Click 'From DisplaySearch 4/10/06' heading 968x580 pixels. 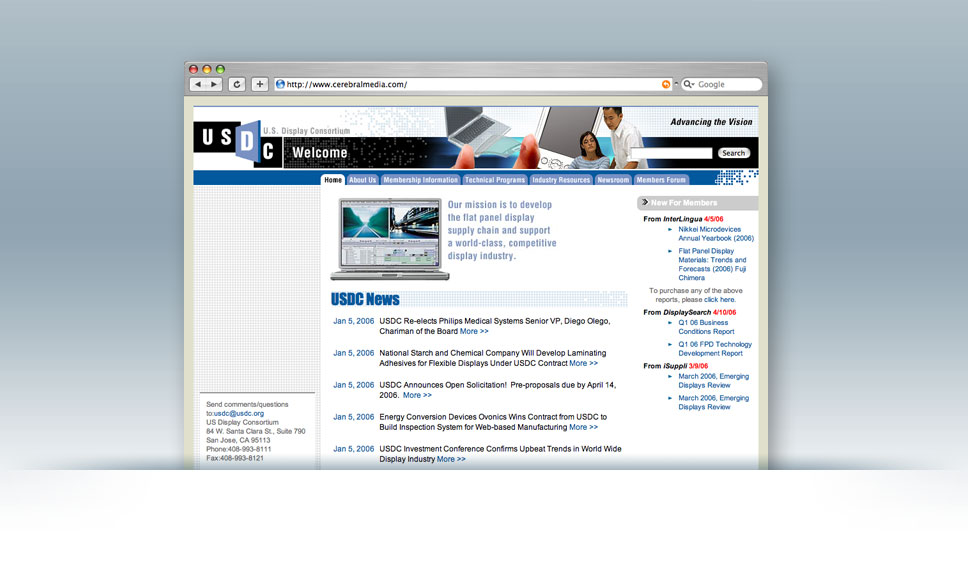tap(690, 313)
